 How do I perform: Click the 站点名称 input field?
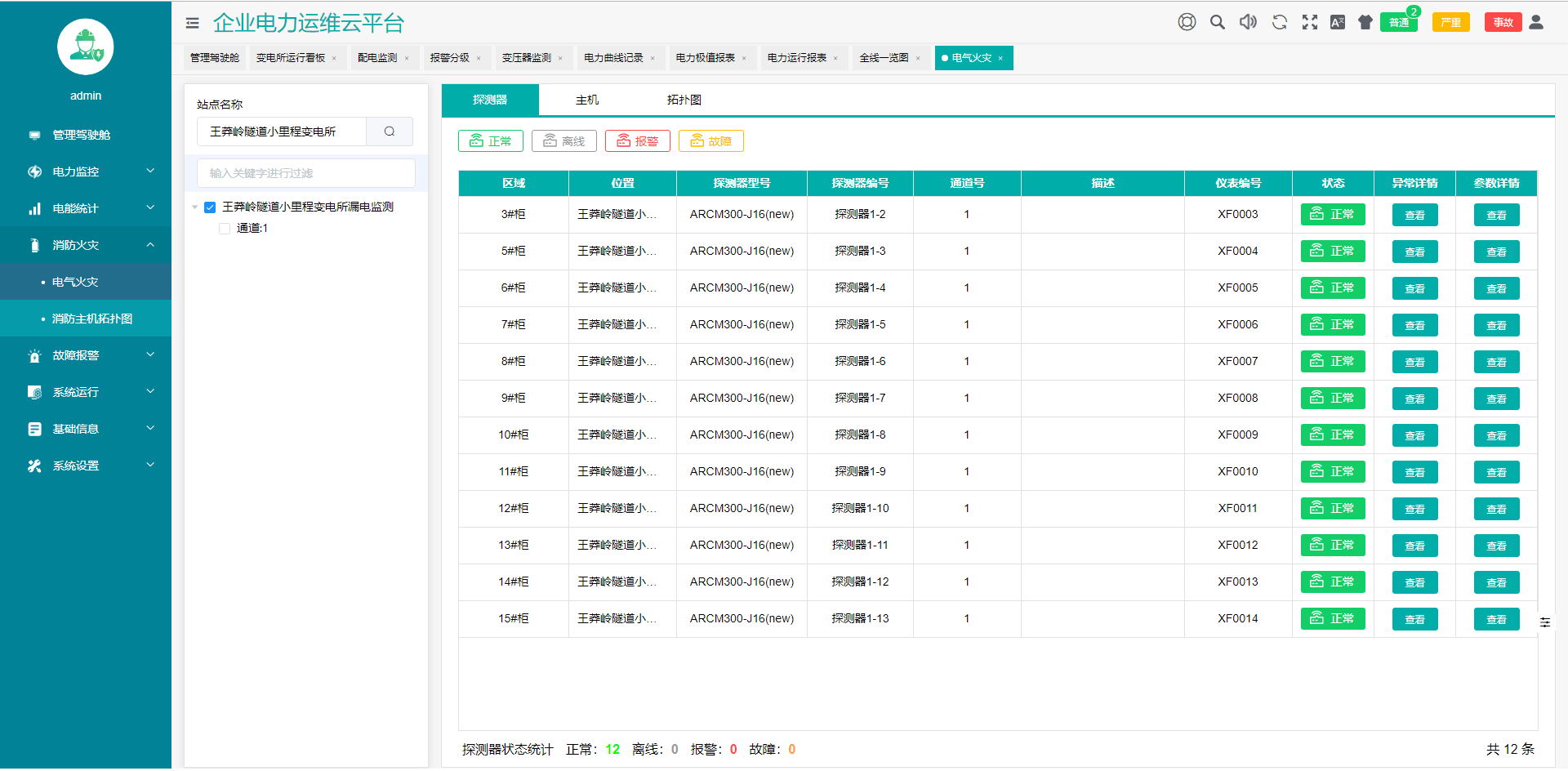(282, 131)
